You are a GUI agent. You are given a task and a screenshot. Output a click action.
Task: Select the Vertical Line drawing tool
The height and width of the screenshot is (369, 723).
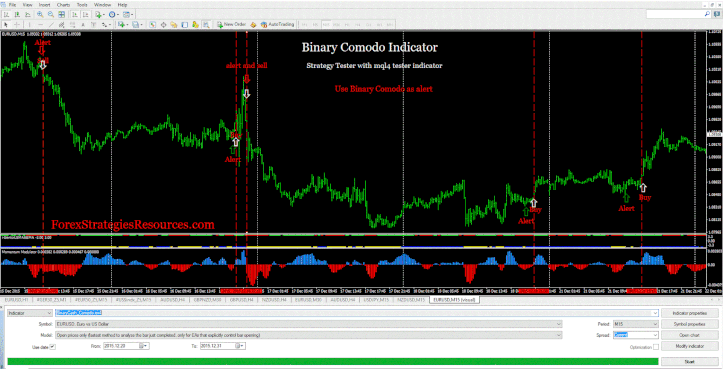[30, 24]
